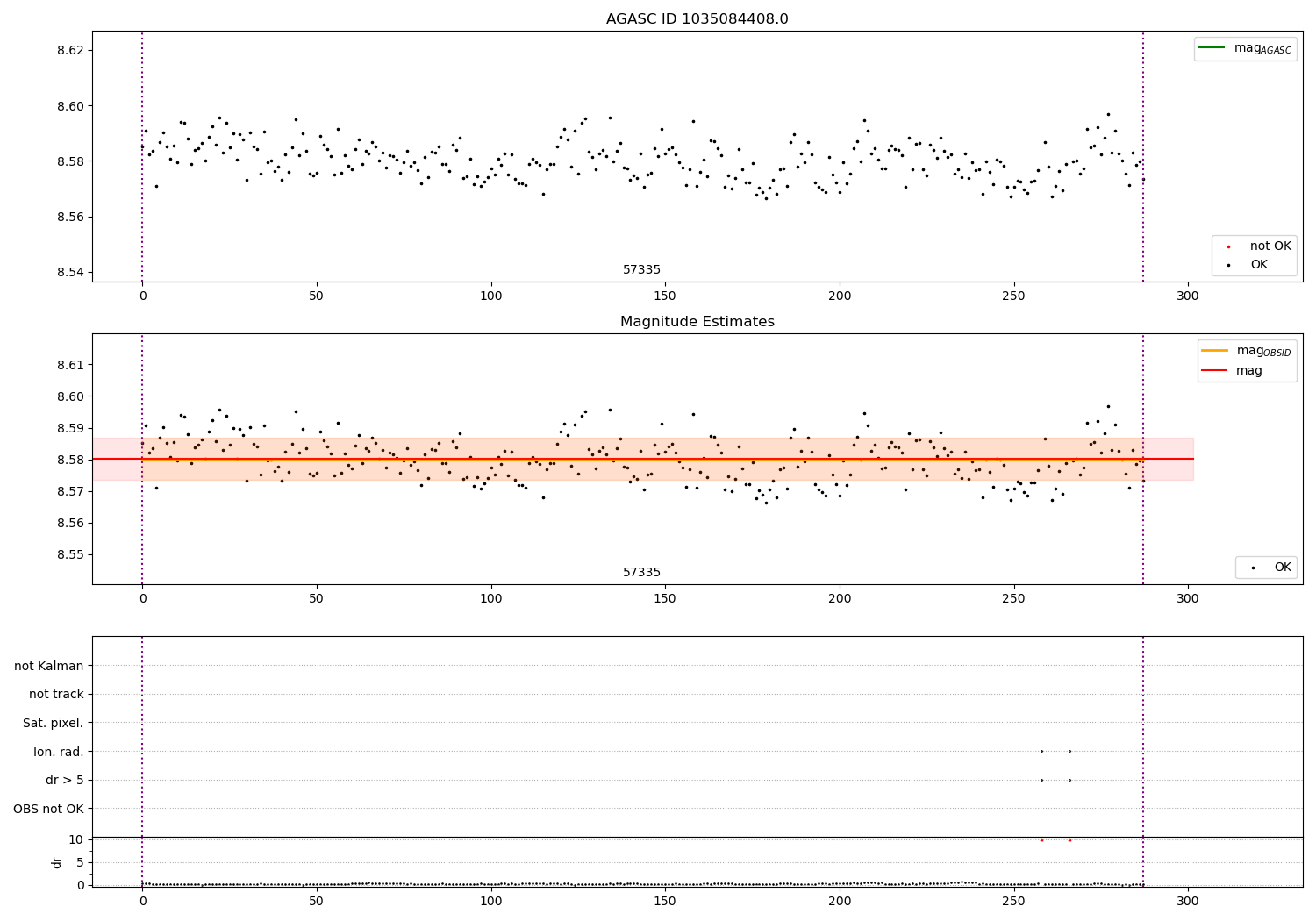Click the 'not OK' legend entry
The width and height of the screenshot is (1316, 921).
pyautogui.click(x=1258, y=246)
